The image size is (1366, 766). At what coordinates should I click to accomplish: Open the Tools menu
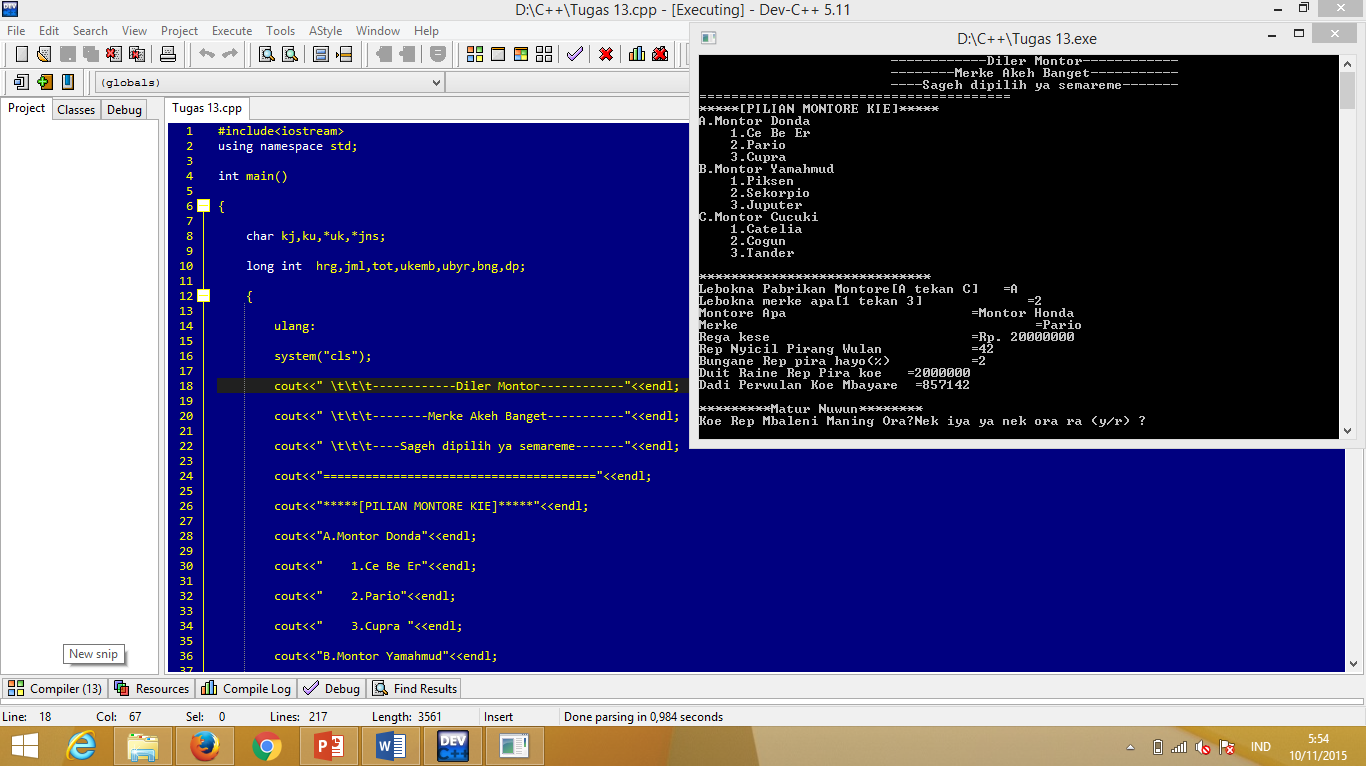click(x=281, y=31)
